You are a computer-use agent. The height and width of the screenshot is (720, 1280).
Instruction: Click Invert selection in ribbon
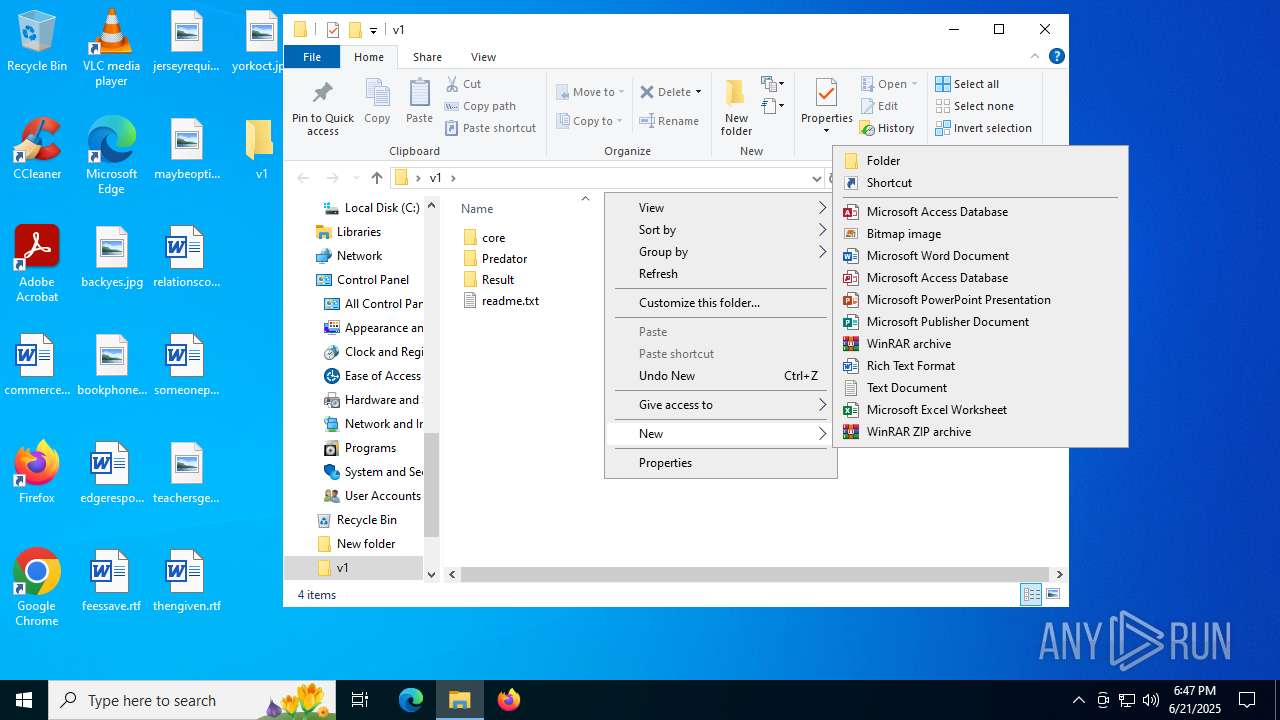coord(983,128)
